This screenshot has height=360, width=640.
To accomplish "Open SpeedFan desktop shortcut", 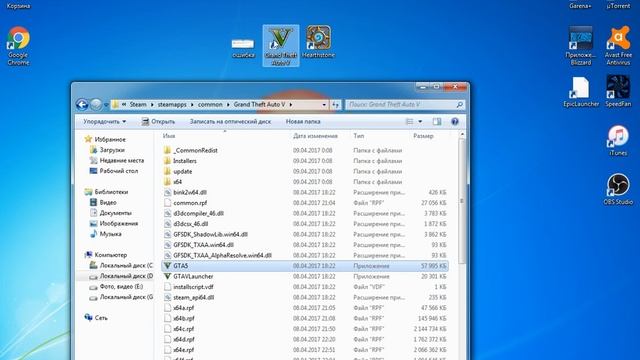I will (x=618, y=92).
